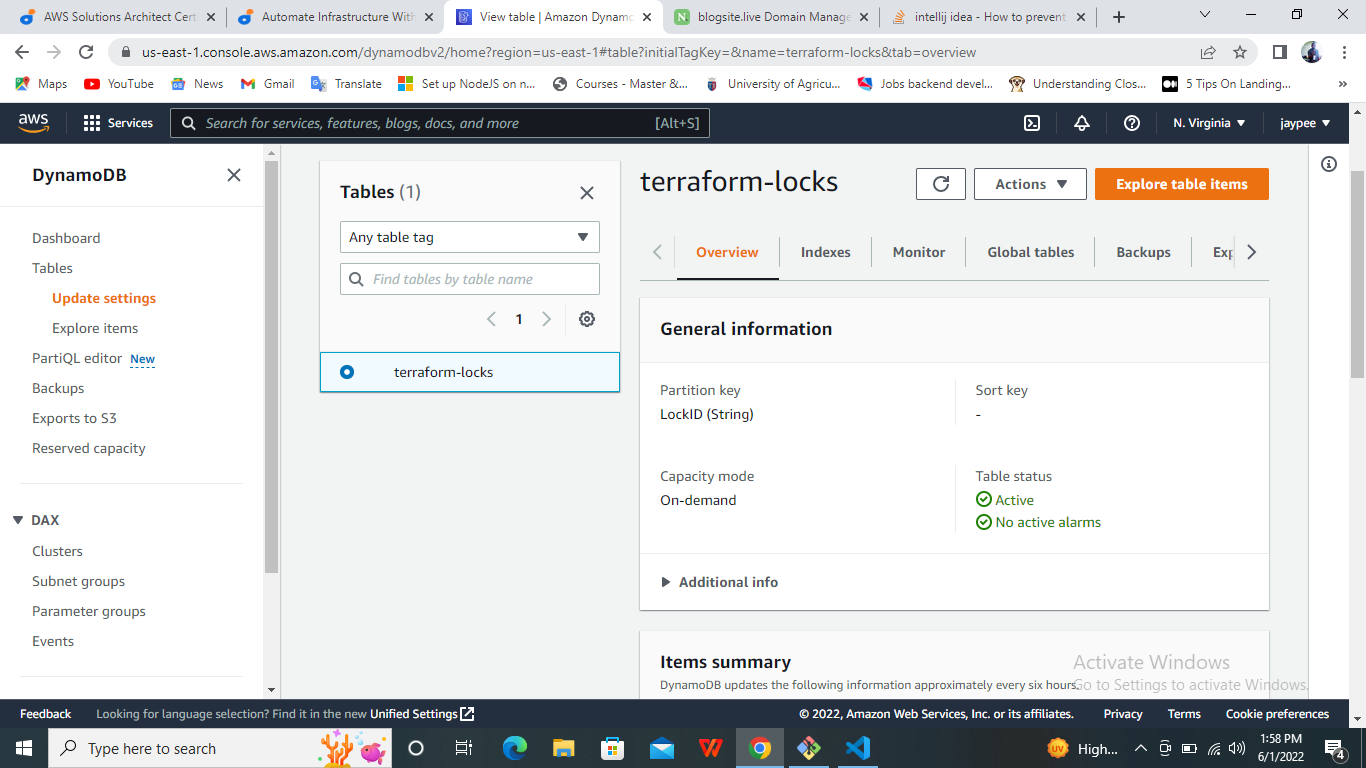The image size is (1366, 768).
Task: Open the help question mark menu
Action: 1131,122
